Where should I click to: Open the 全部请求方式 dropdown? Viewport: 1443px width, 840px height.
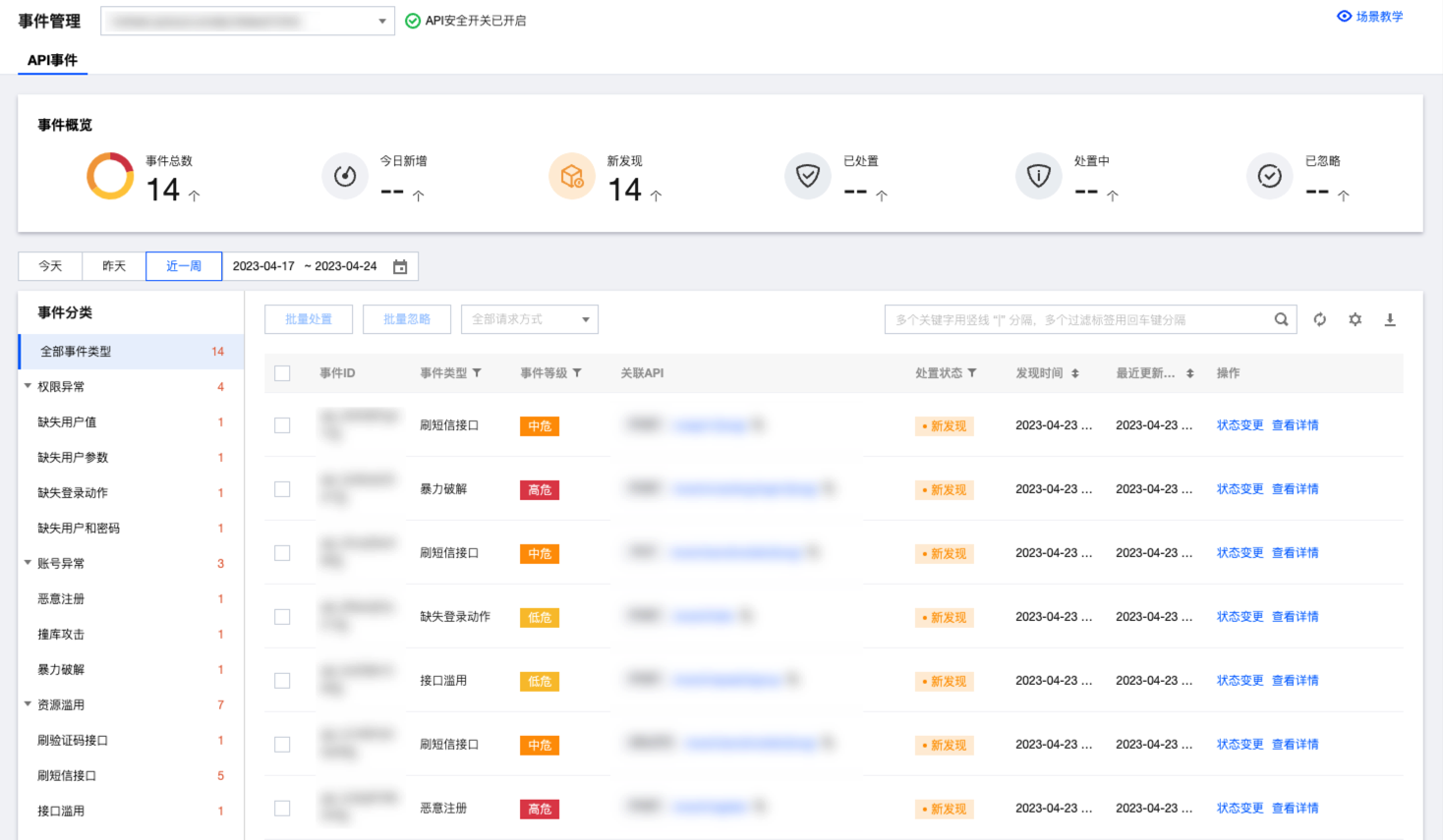pyautogui.click(x=529, y=319)
